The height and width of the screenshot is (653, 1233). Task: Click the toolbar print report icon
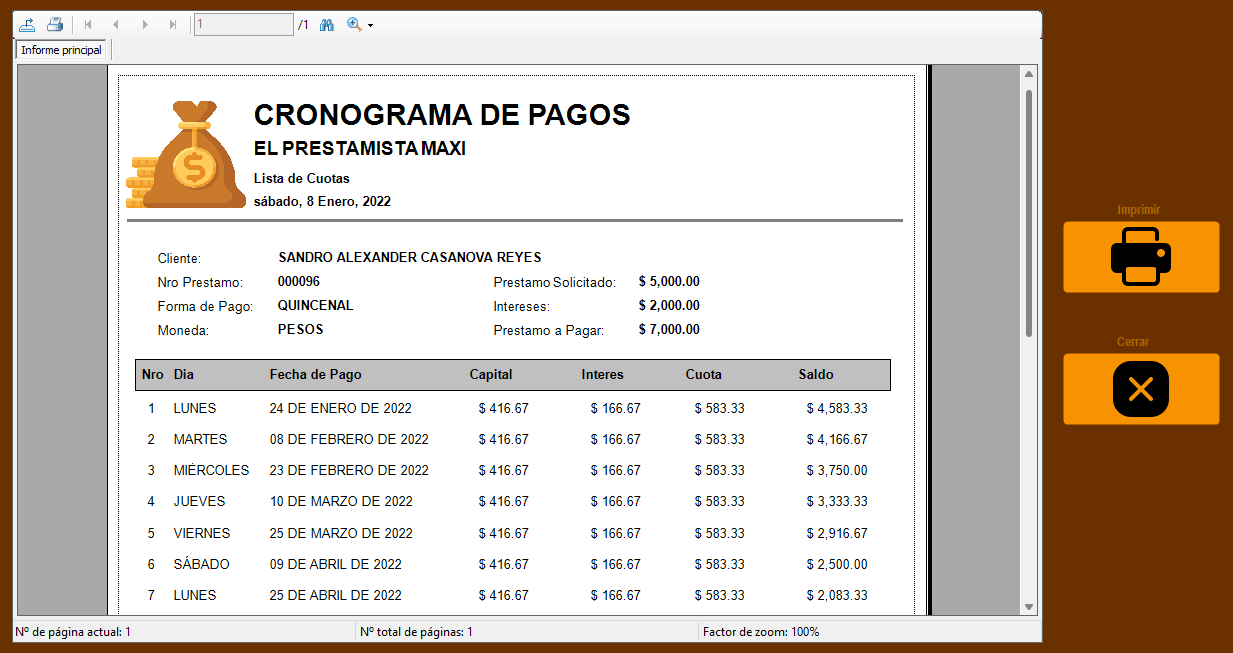(55, 24)
